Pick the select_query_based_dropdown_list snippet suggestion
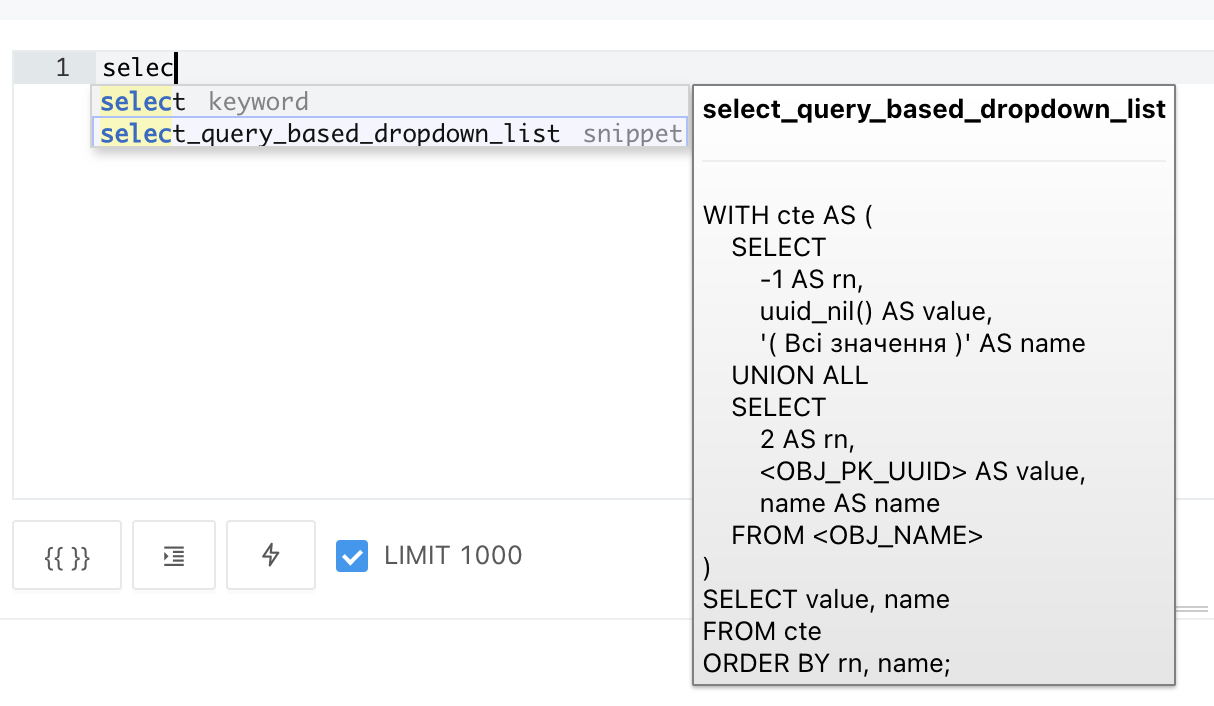The height and width of the screenshot is (706, 1214). (x=390, y=132)
